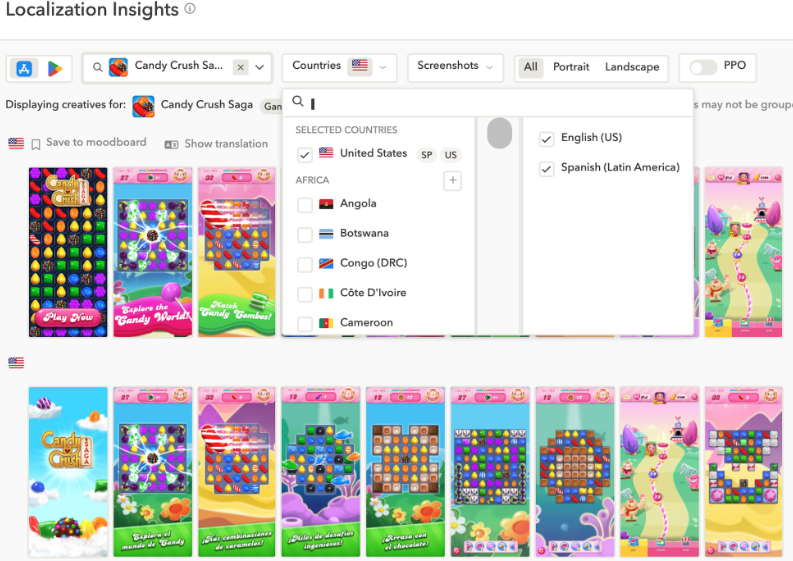Click the Localization Insights info icon
Screen dimensions: 793x561
[190, 9]
